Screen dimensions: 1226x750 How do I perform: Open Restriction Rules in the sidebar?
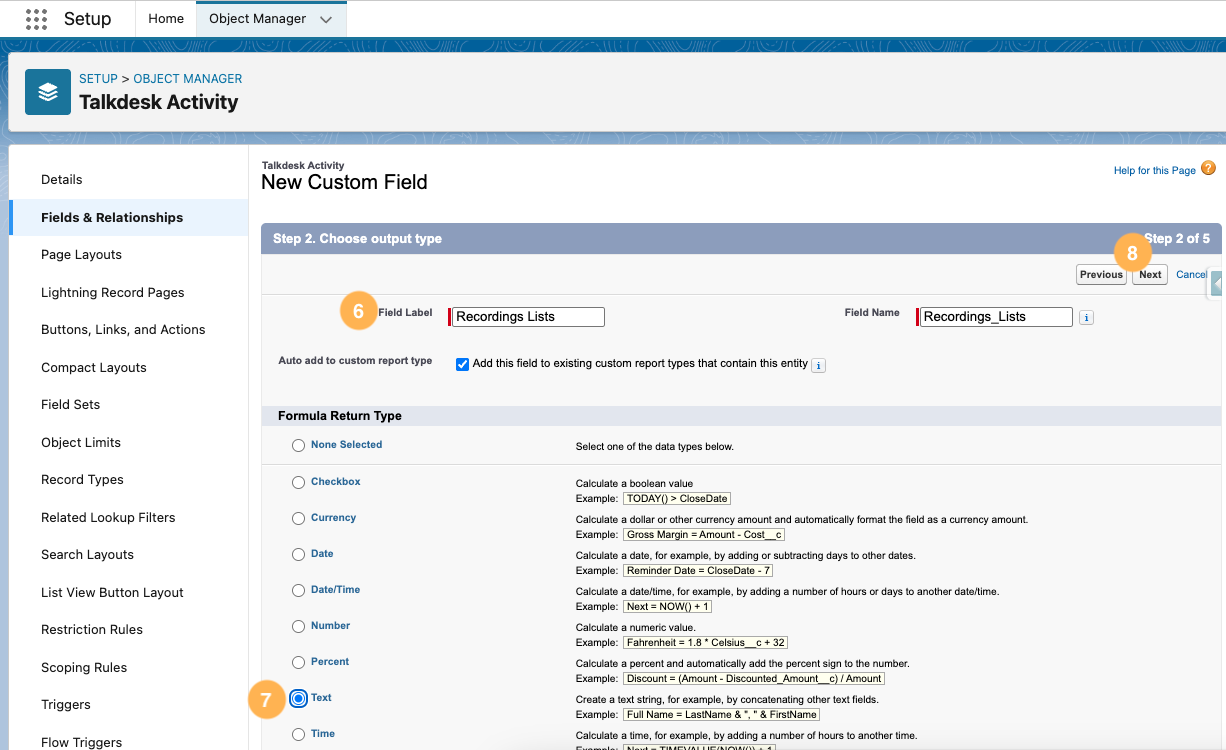click(92, 630)
